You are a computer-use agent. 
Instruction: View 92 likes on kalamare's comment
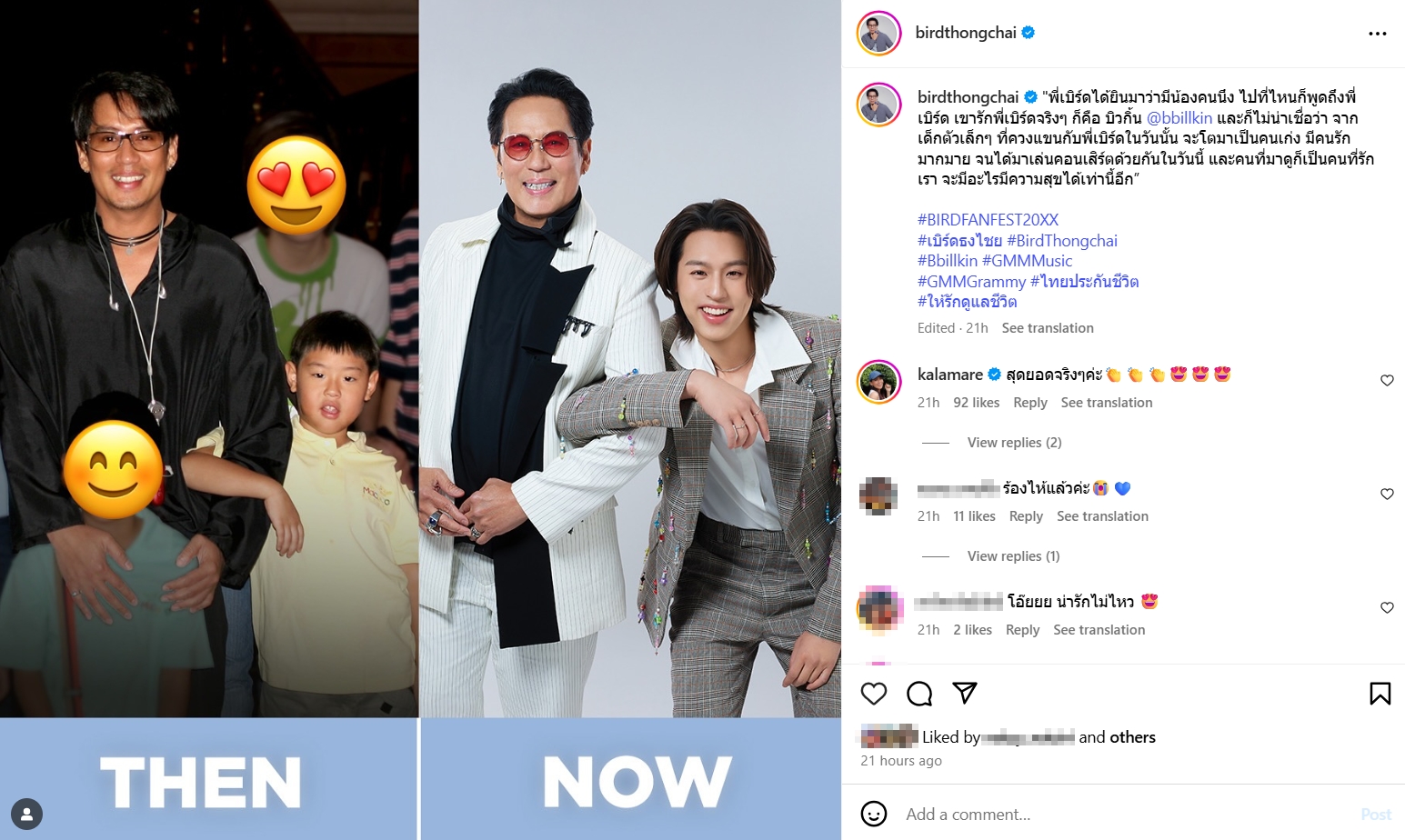pyautogui.click(x=976, y=403)
